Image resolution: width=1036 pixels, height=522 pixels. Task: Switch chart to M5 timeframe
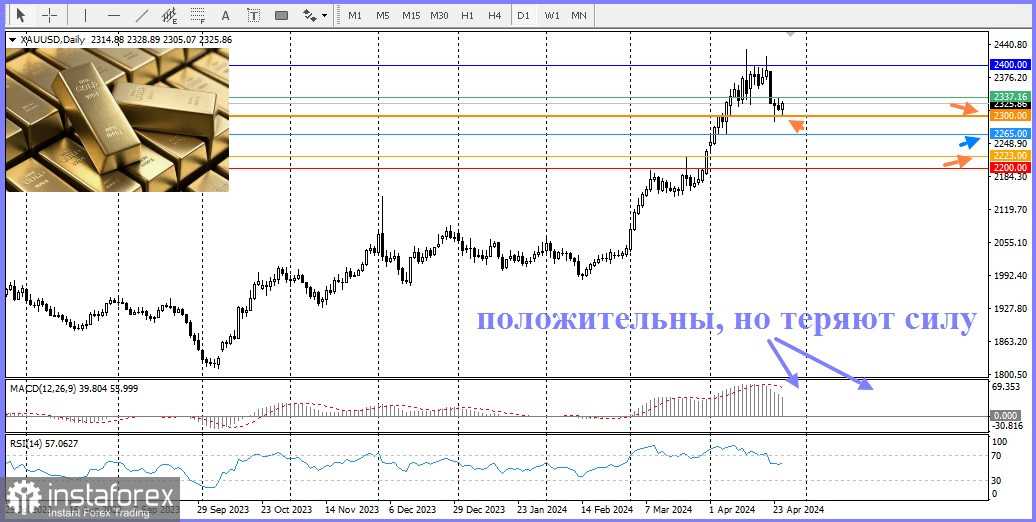tap(383, 15)
